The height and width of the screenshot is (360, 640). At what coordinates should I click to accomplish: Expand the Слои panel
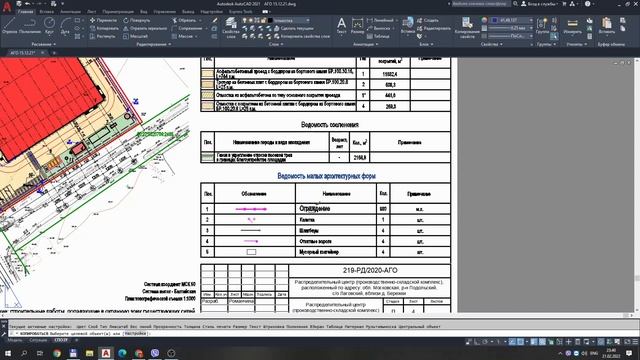pos(276,44)
